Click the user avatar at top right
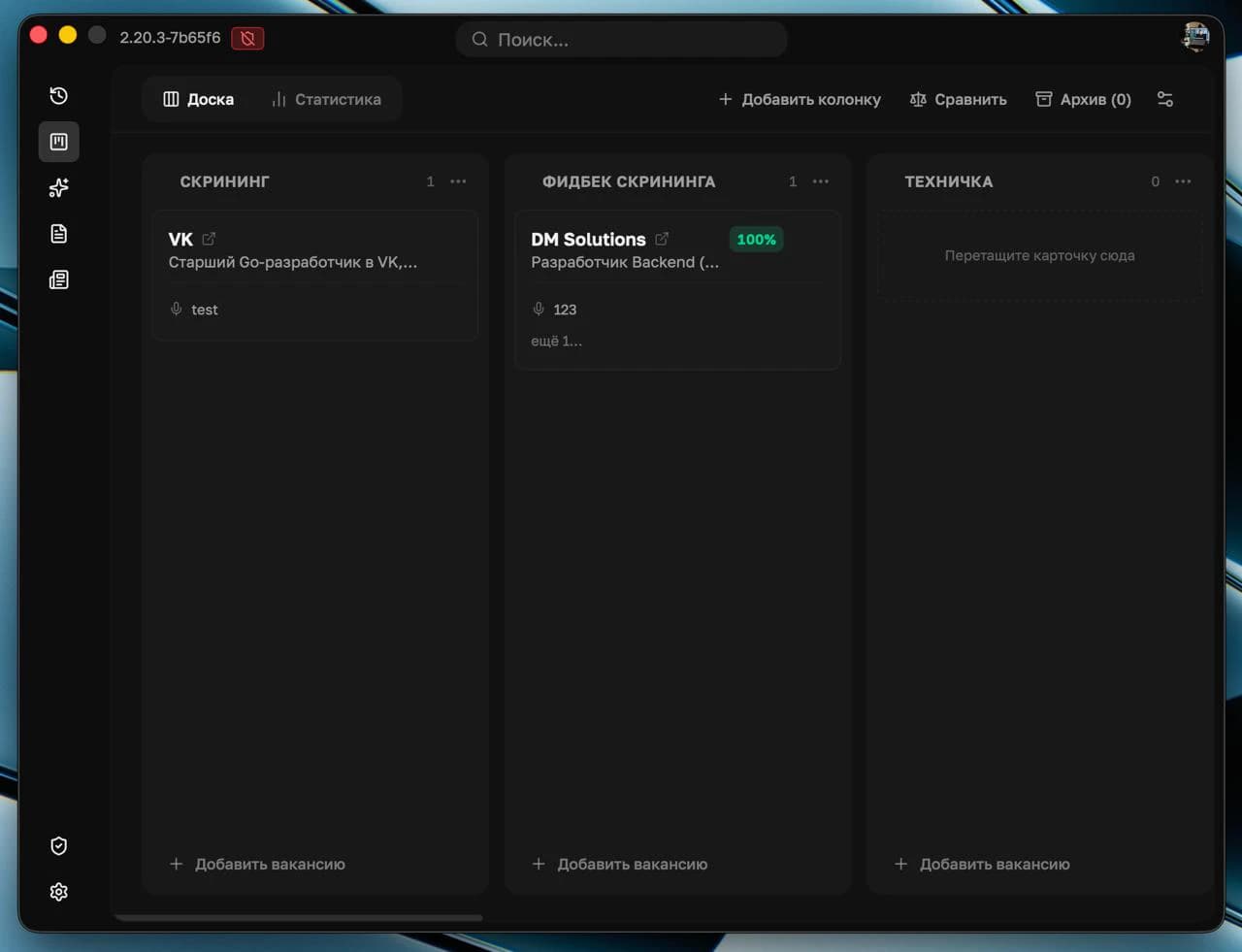 click(x=1195, y=38)
